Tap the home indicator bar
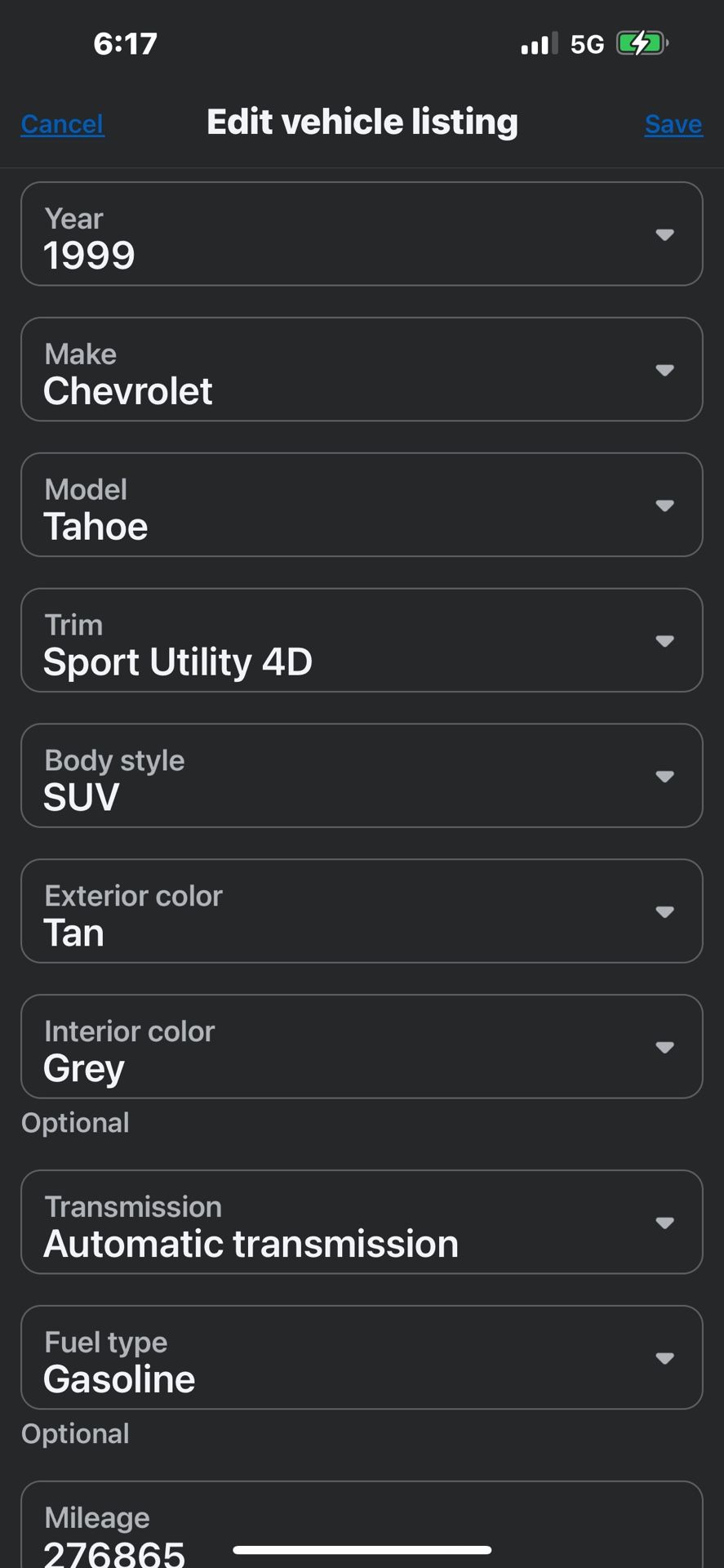 [362, 1549]
